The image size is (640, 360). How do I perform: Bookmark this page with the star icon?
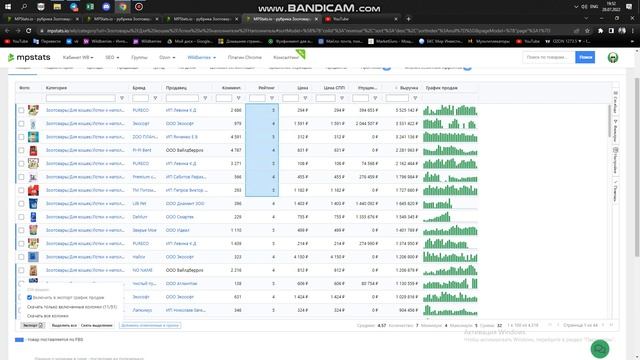pyautogui.click(x=587, y=31)
